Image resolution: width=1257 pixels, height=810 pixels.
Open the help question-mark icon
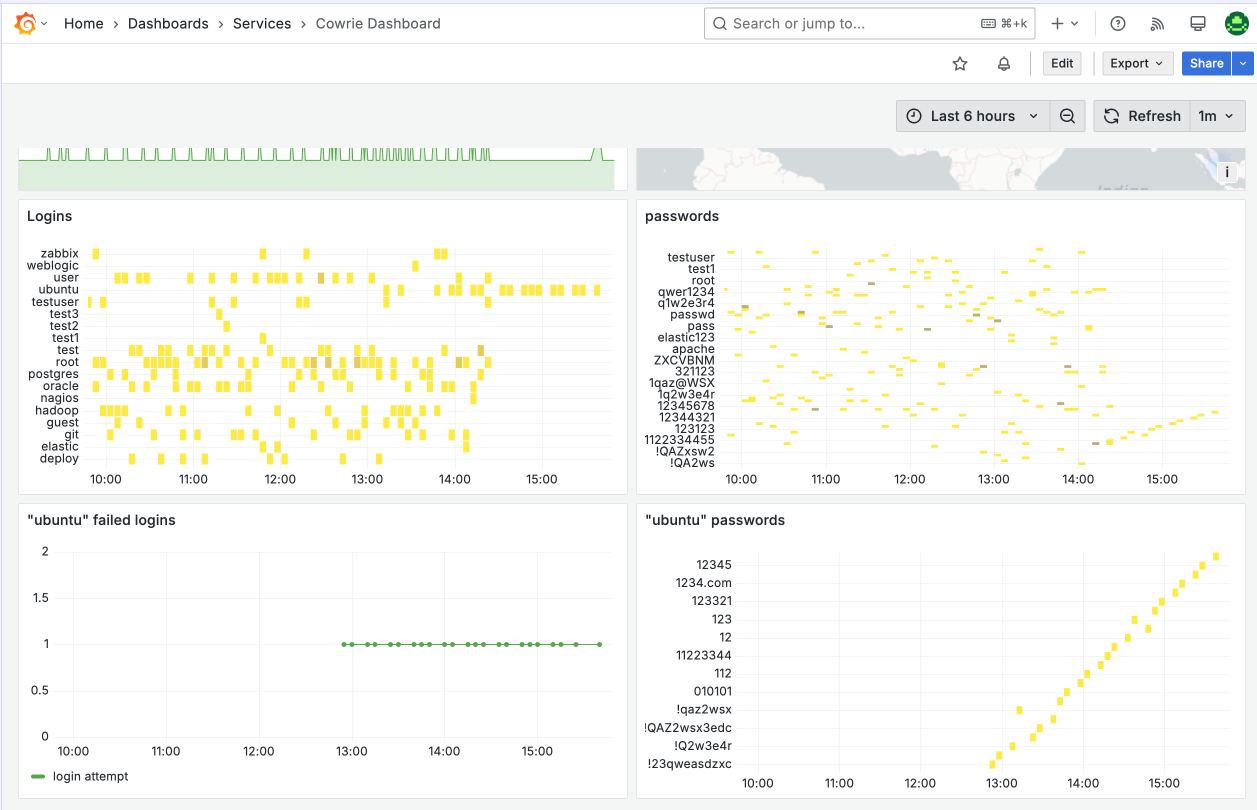click(1118, 24)
